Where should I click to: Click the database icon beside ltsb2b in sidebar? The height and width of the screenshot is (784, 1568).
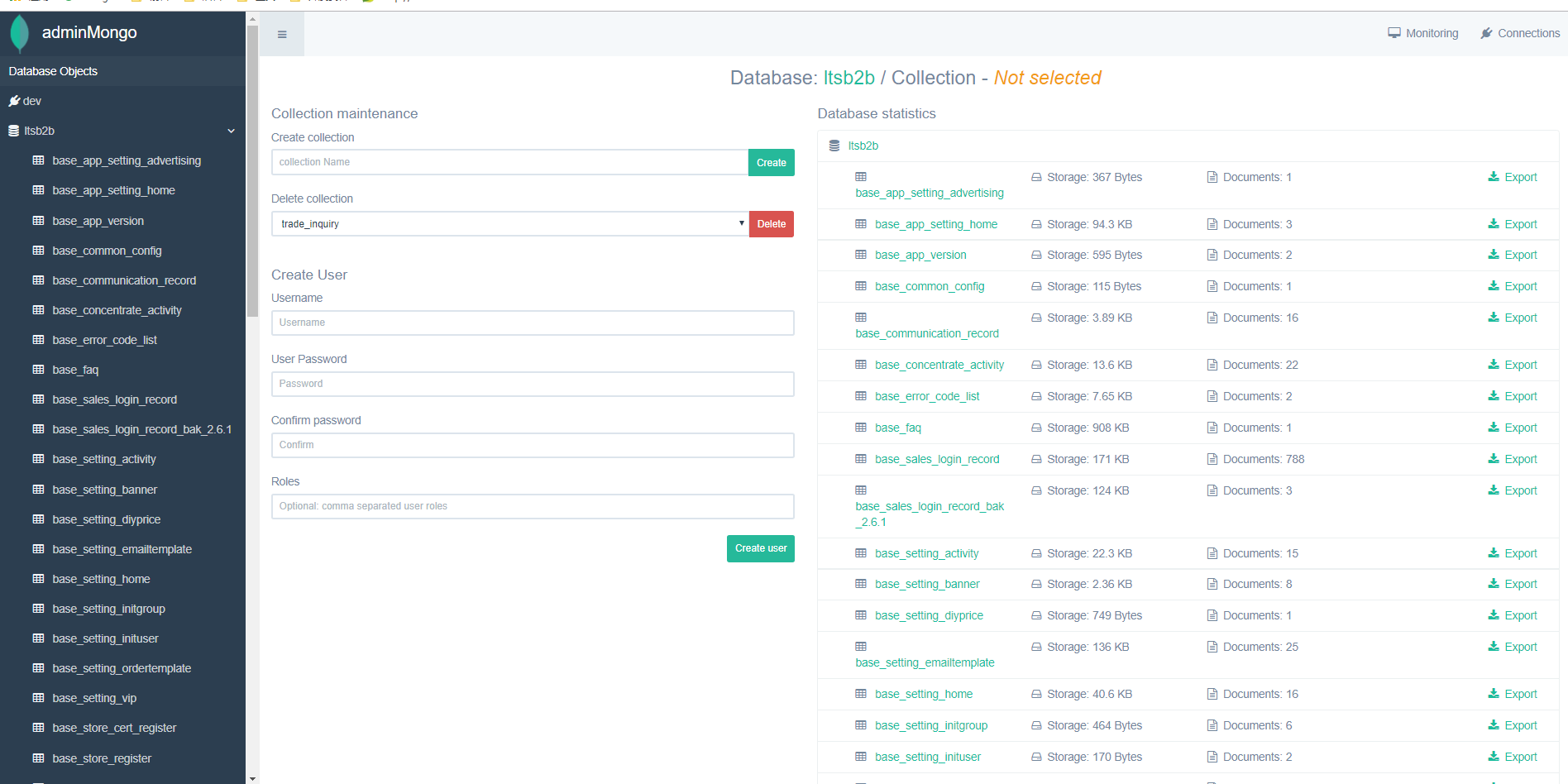point(12,131)
